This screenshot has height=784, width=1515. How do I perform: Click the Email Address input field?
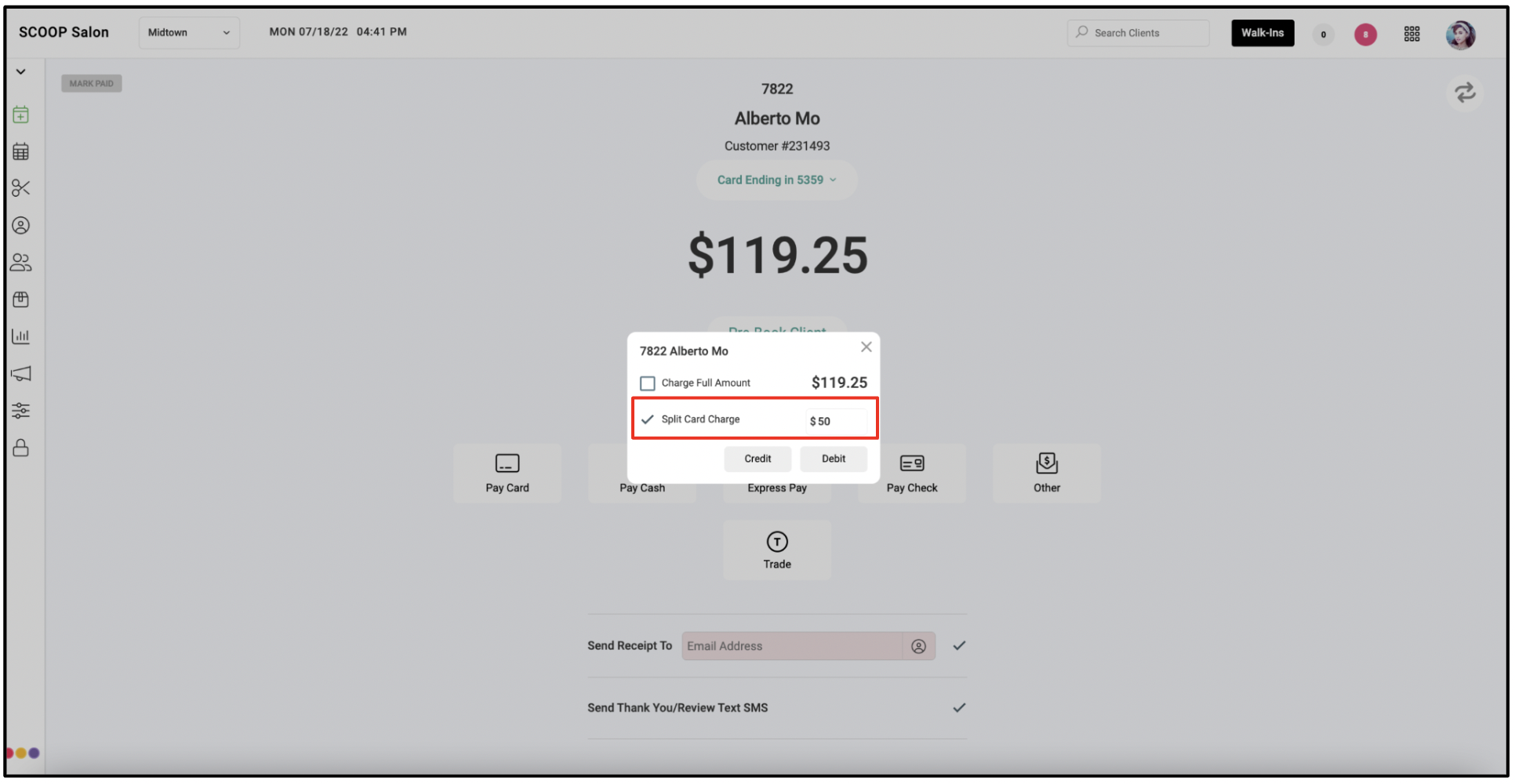point(792,646)
